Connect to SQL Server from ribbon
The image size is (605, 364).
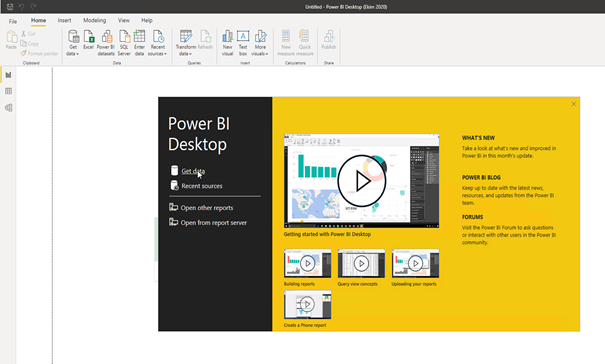124,43
